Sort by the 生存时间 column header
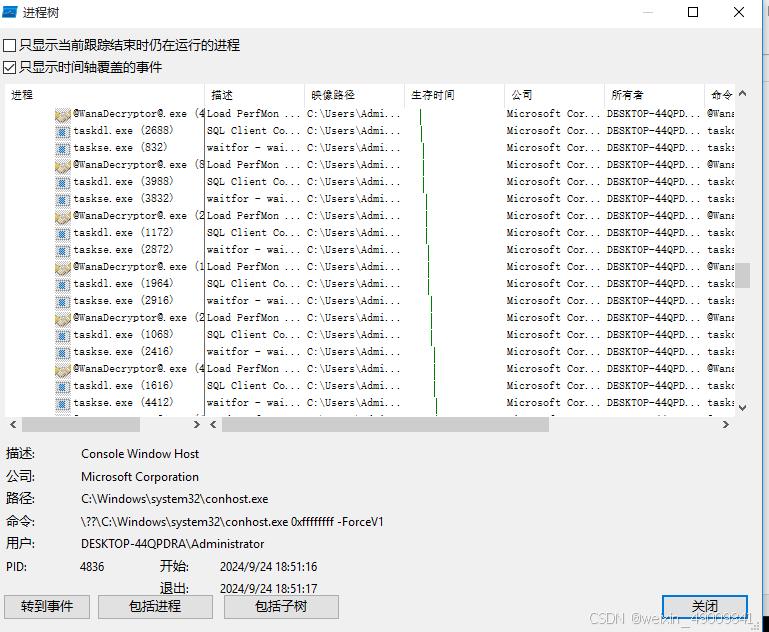The image size is (769, 632). [454, 95]
